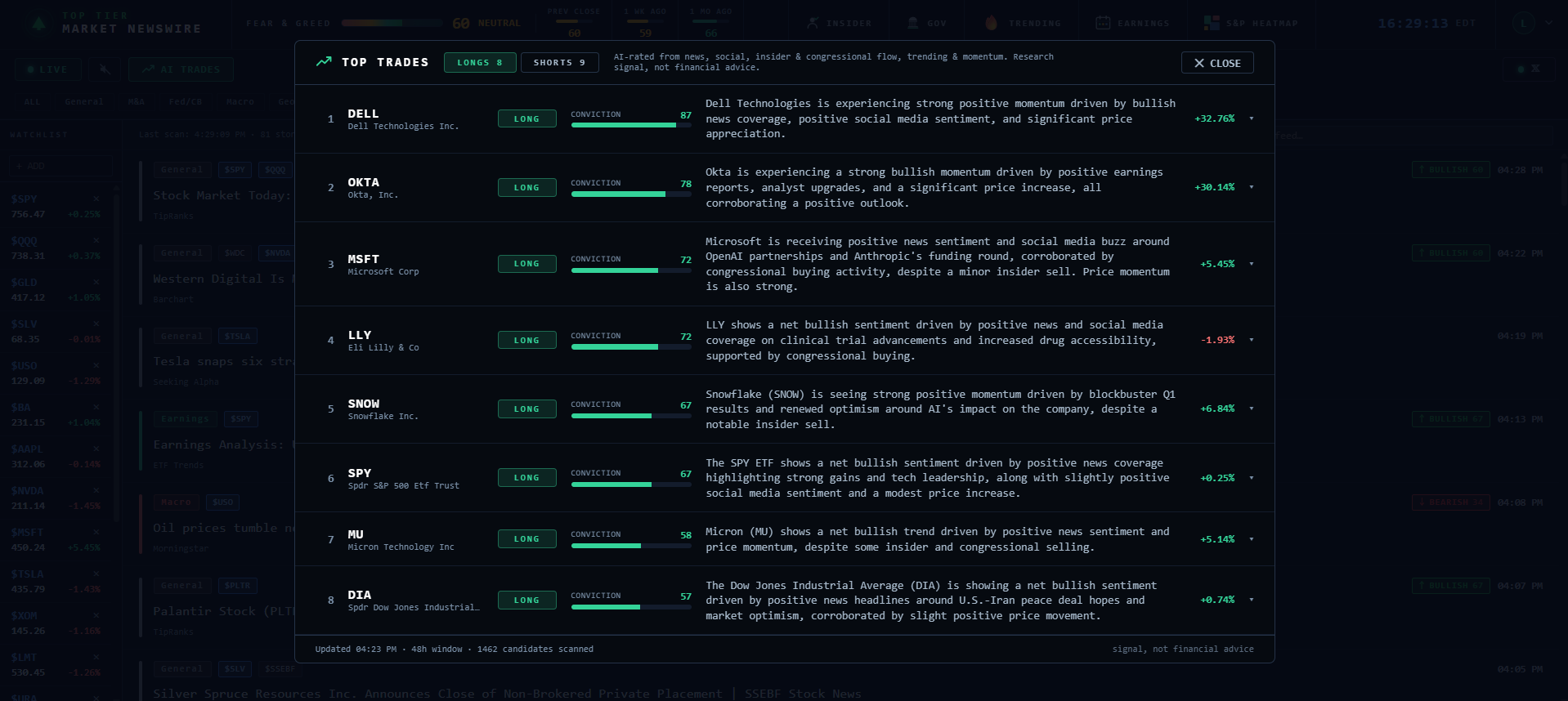Expand the OKTA trade details arrow
Viewport: 1568px width, 701px height.
[x=1252, y=187]
